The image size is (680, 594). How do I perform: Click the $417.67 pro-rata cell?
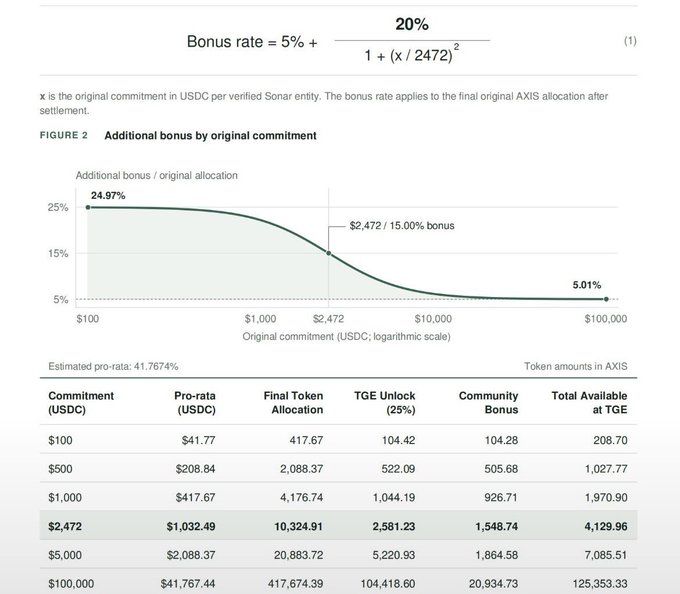point(195,497)
